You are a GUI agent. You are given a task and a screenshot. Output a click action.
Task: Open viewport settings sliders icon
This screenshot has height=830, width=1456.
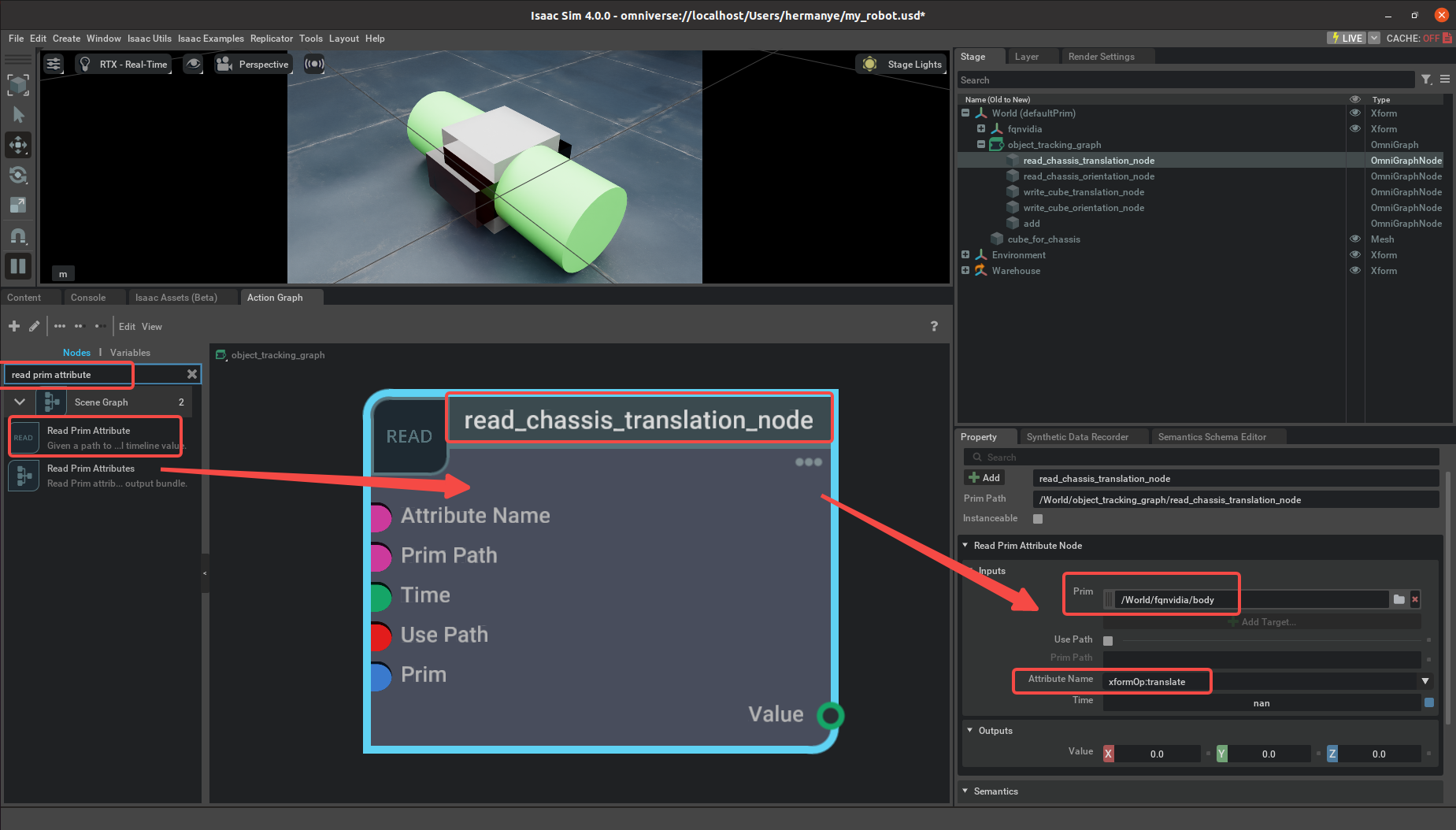(54, 64)
